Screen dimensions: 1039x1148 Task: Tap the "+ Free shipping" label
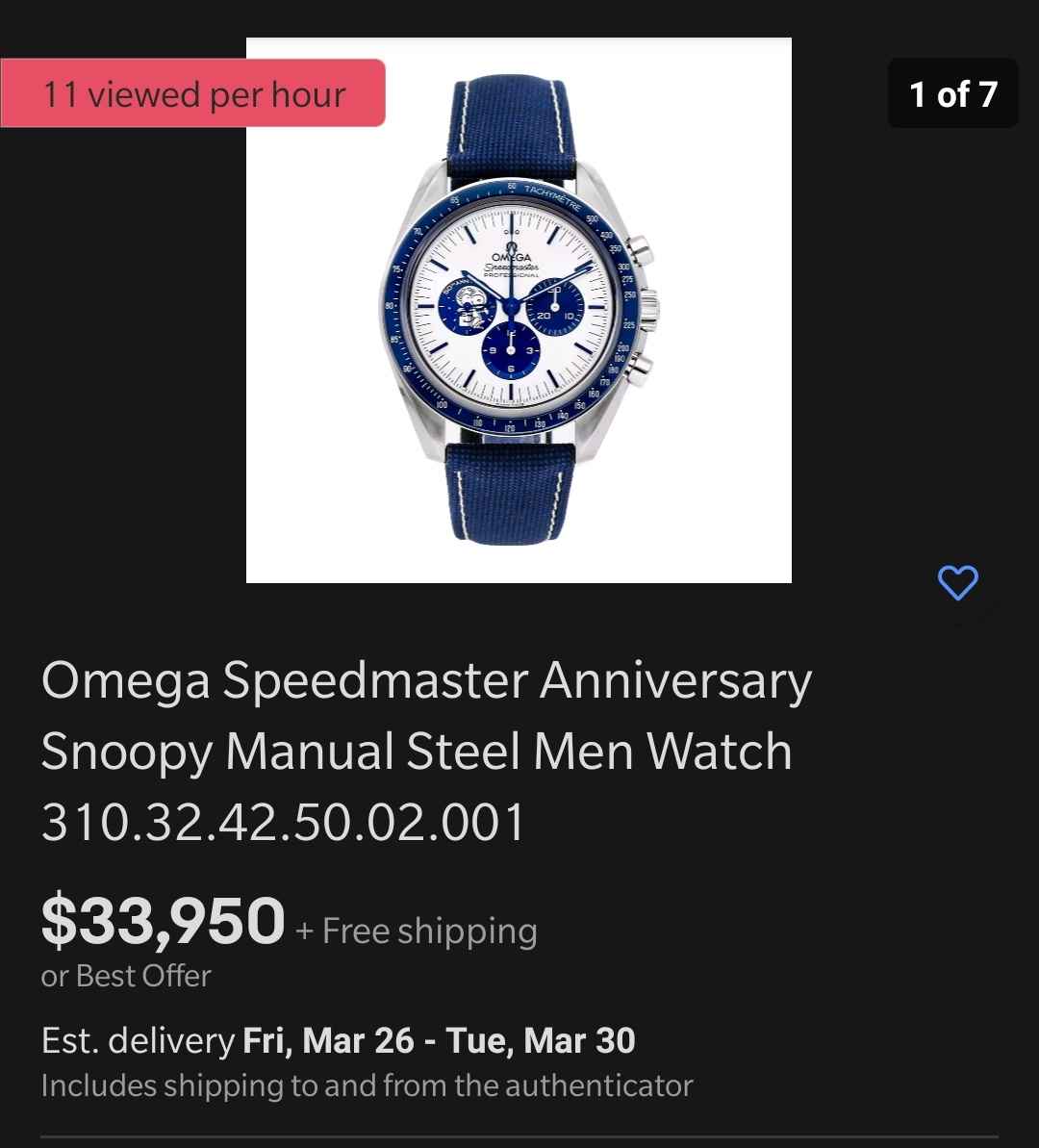pyautogui.click(x=417, y=931)
